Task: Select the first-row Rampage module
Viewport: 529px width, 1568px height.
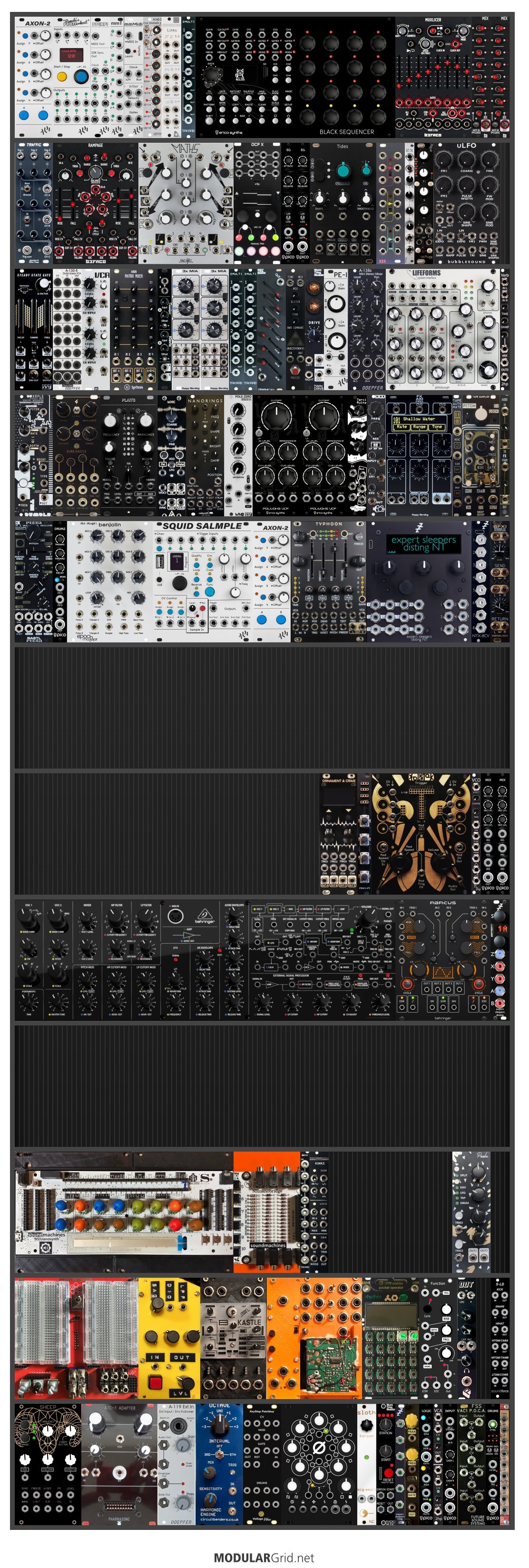Action: click(x=96, y=203)
